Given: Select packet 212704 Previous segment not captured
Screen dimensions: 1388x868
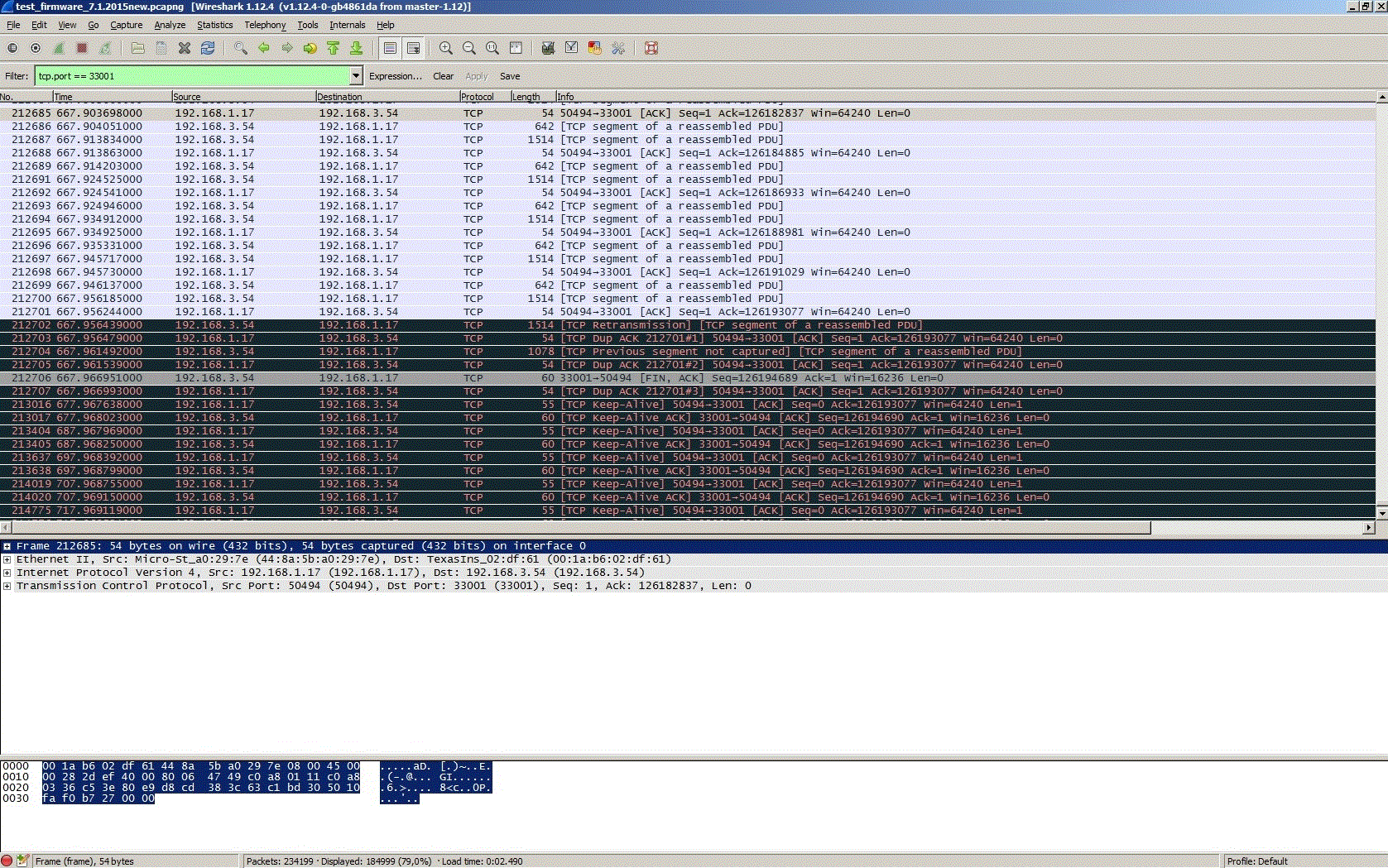Looking at the screenshot, I should [x=687, y=352].
